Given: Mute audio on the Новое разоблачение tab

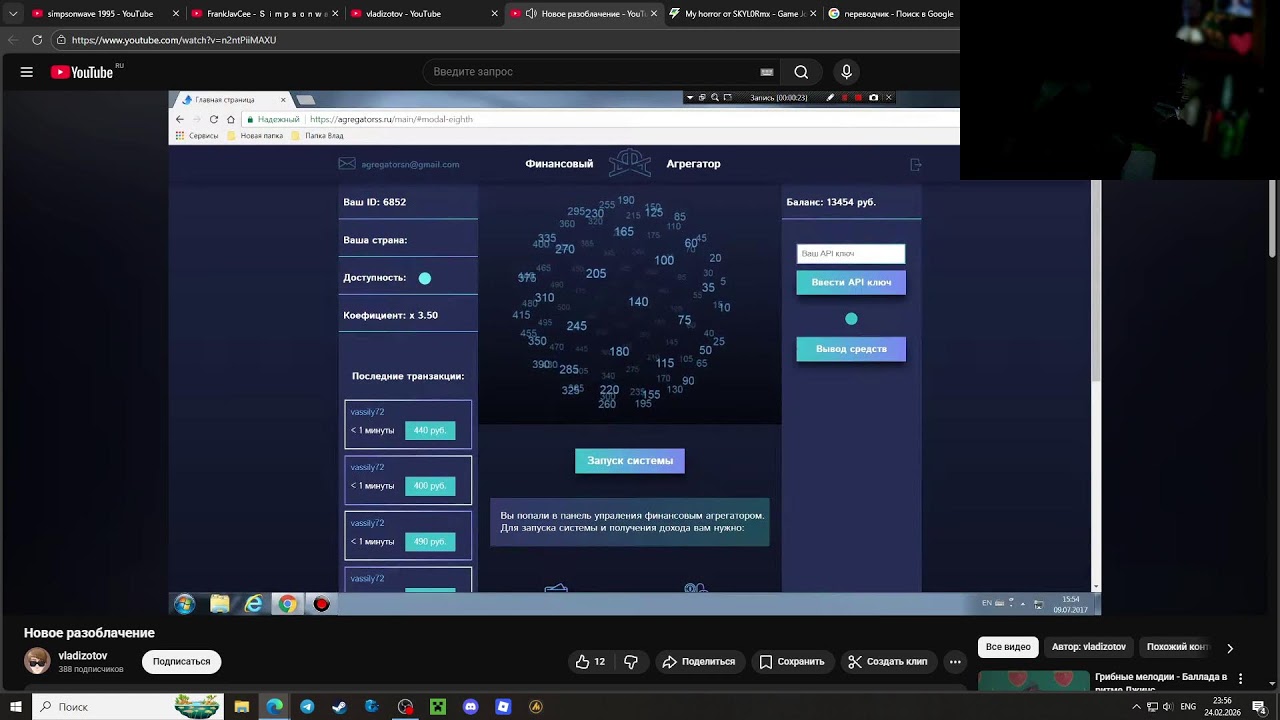Looking at the screenshot, I should (531, 14).
